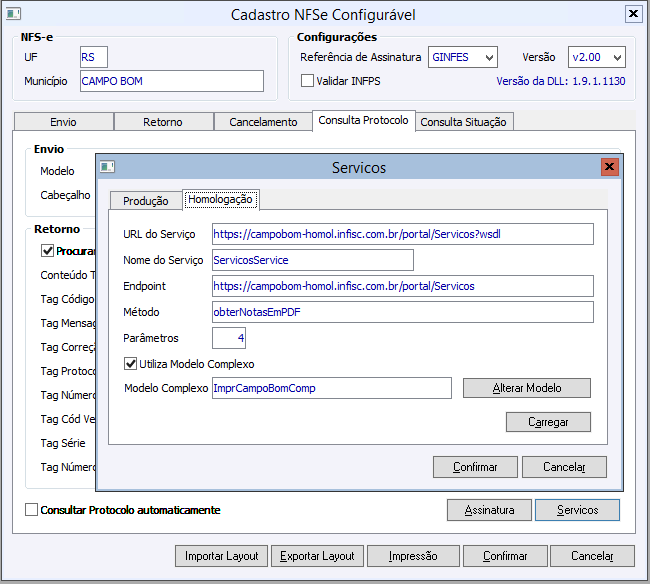Close the Servicos dialog with red X

(609, 167)
